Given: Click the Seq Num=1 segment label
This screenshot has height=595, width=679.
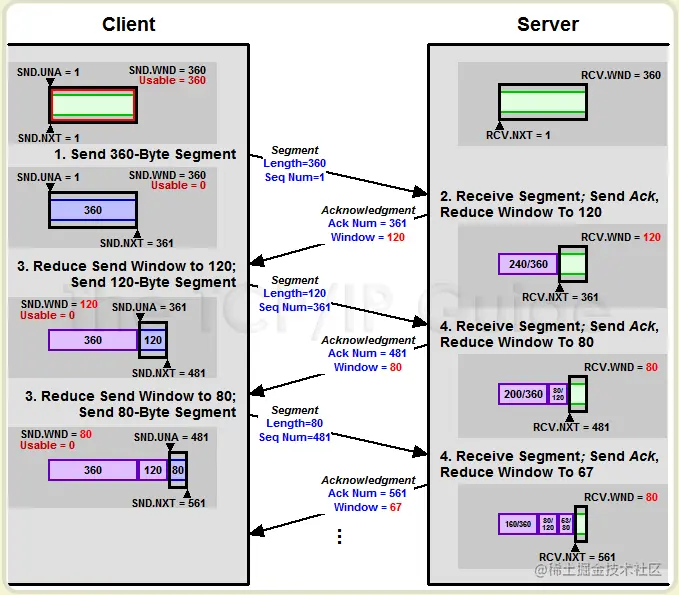Looking at the screenshot, I should click(x=294, y=177).
